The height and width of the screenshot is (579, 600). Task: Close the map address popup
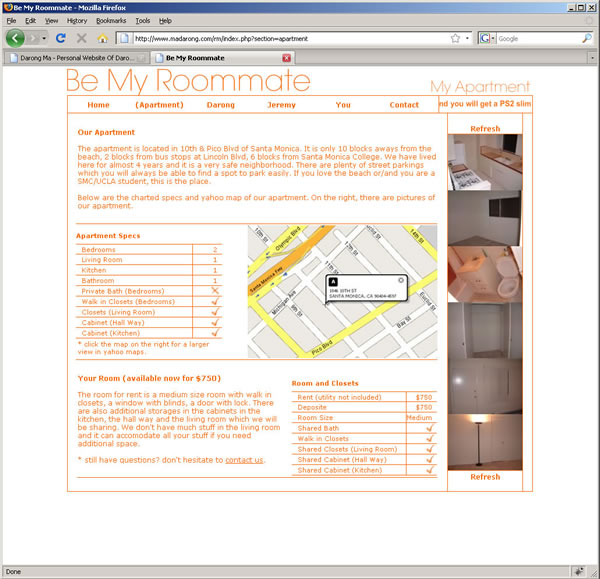(x=401, y=280)
